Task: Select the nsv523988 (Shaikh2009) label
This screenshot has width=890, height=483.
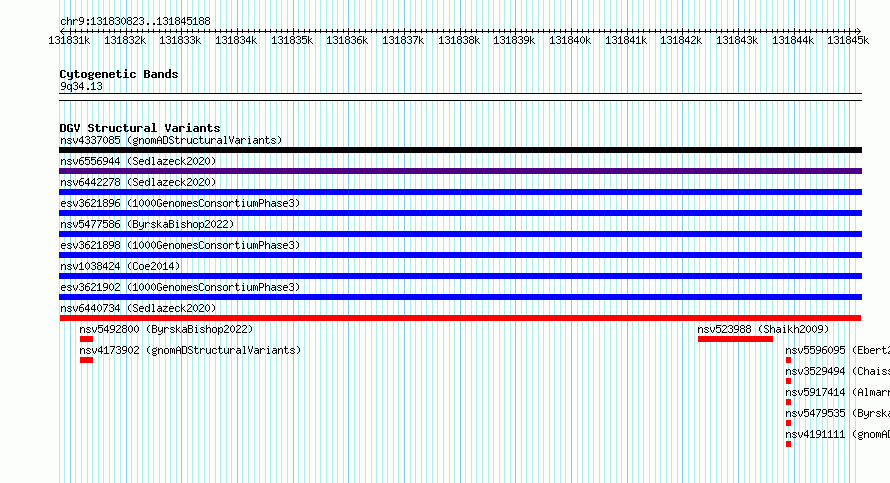Action: point(763,329)
